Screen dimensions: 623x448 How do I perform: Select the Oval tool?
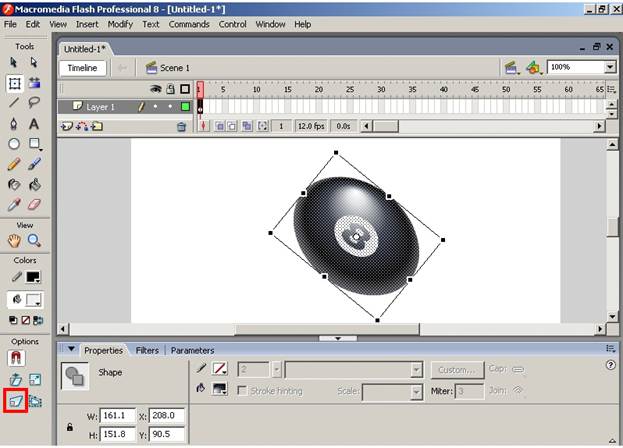point(14,144)
